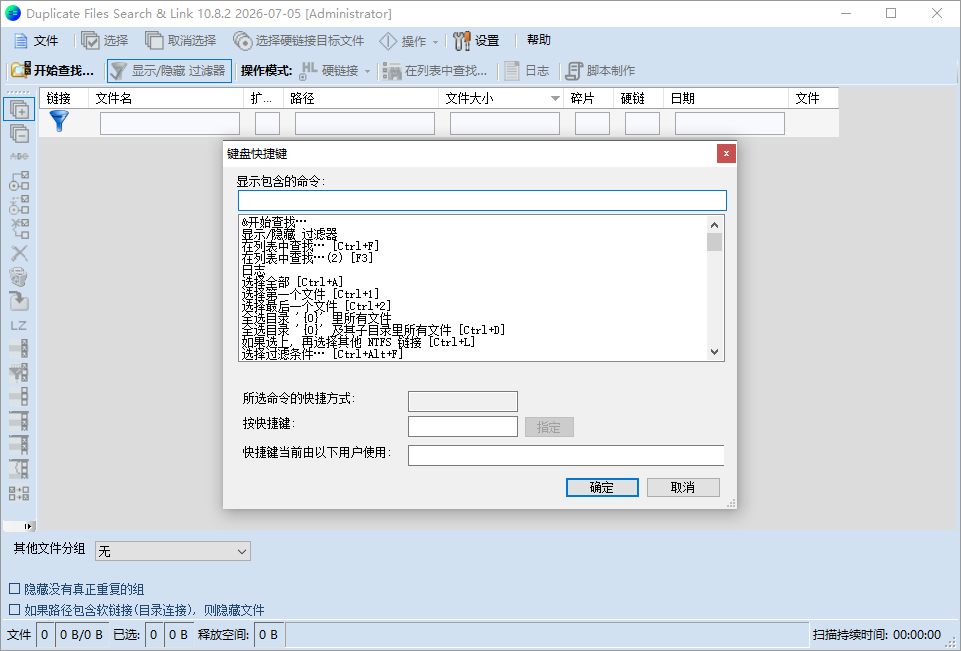Click the command list scrollbar up arrow
The width and height of the screenshot is (961, 651).
pos(714,225)
